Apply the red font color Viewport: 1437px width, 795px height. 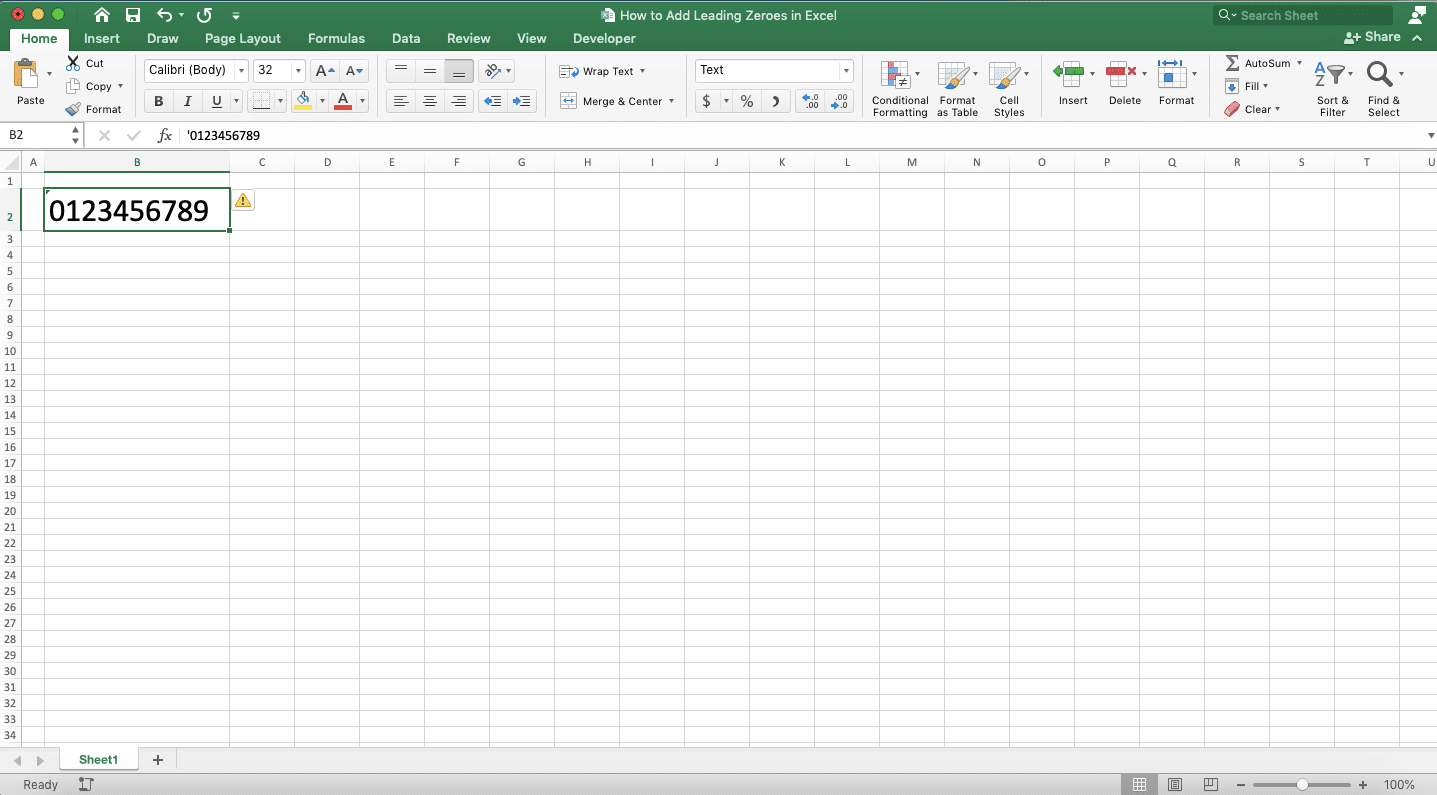tap(343, 101)
